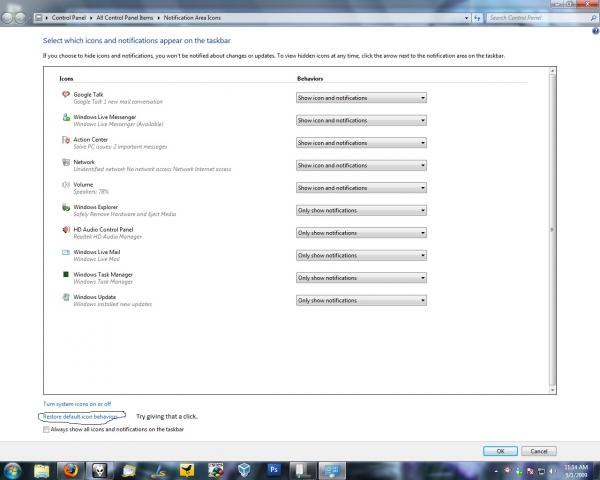Click the Action Center flag icon
The width and height of the screenshot is (600, 480).
pos(66,139)
